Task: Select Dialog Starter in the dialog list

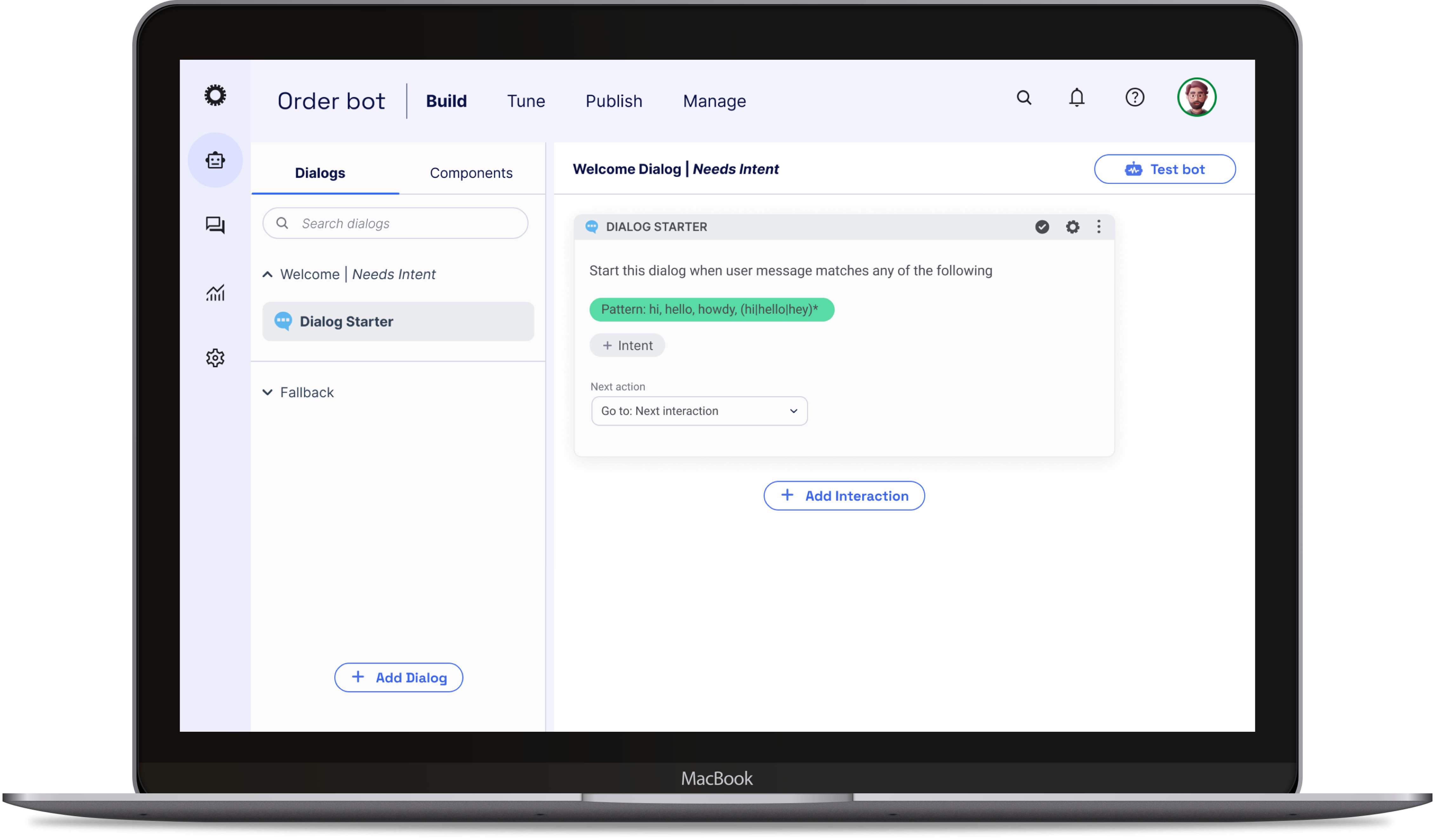Action: 398,321
